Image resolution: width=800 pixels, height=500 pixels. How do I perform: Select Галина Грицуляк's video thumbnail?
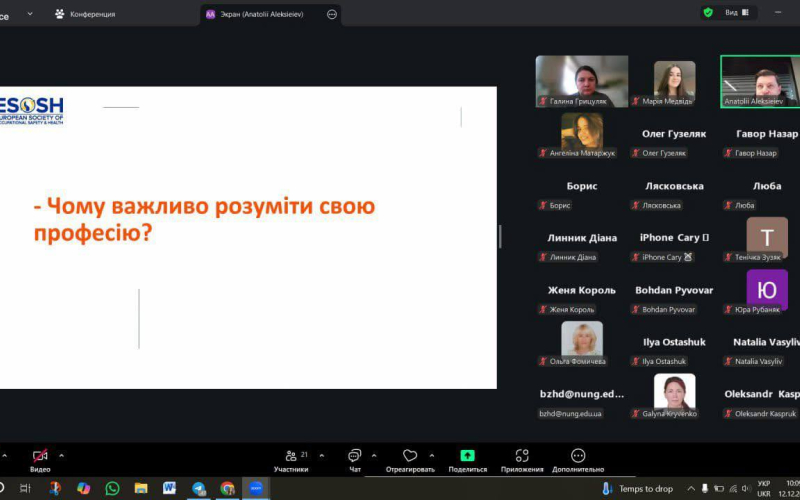click(582, 80)
